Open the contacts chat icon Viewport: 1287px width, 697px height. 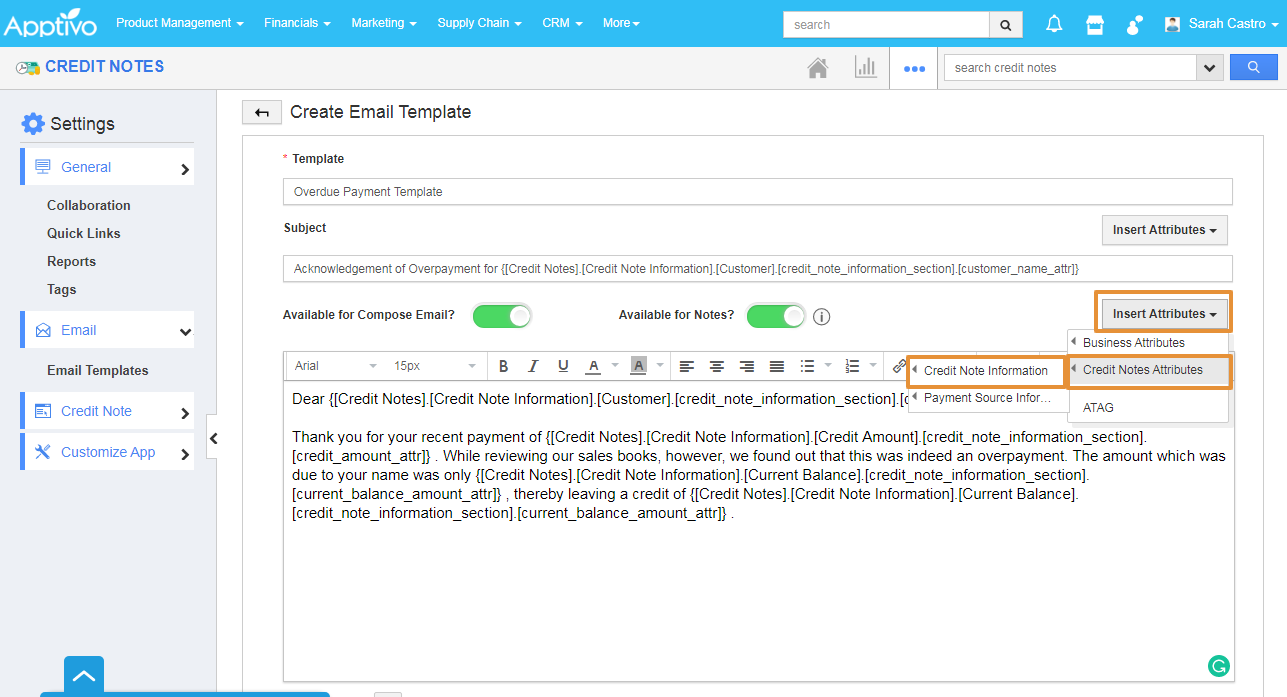coord(1135,24)
